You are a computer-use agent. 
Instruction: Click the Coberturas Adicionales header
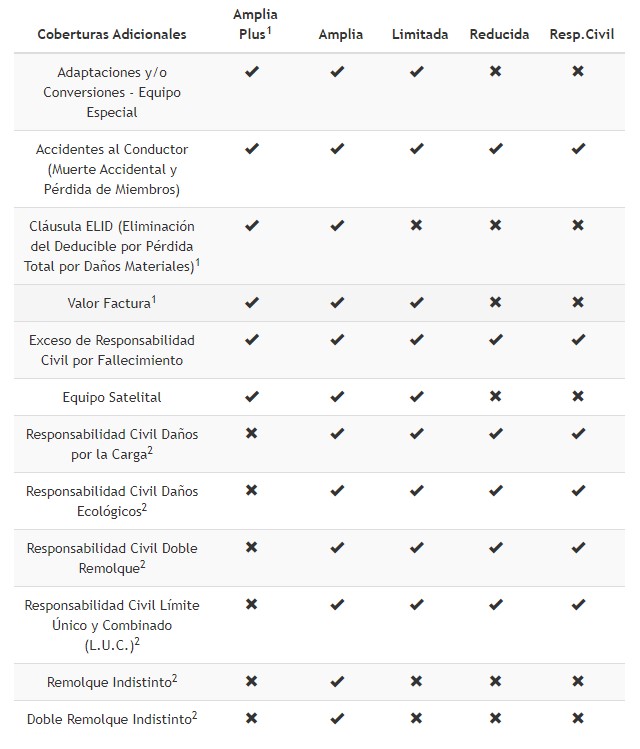tap(112, 34)
